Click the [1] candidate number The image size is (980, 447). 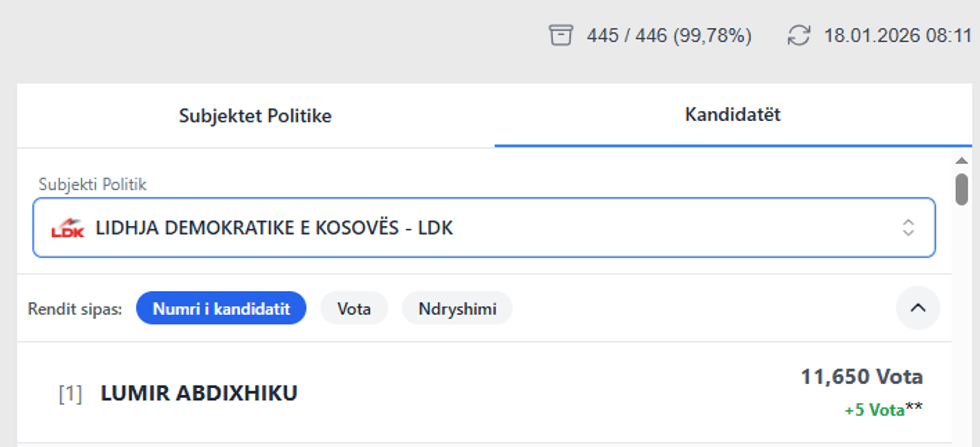[70, 393]
